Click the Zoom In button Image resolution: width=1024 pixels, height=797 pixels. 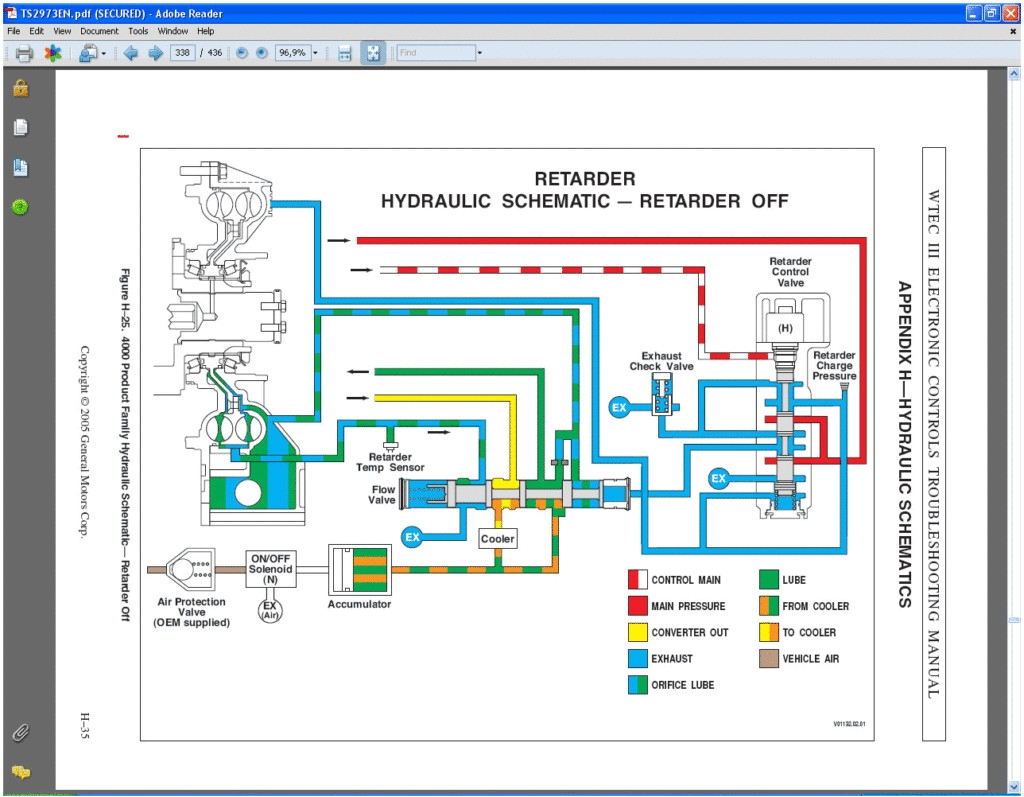[261, 52]
